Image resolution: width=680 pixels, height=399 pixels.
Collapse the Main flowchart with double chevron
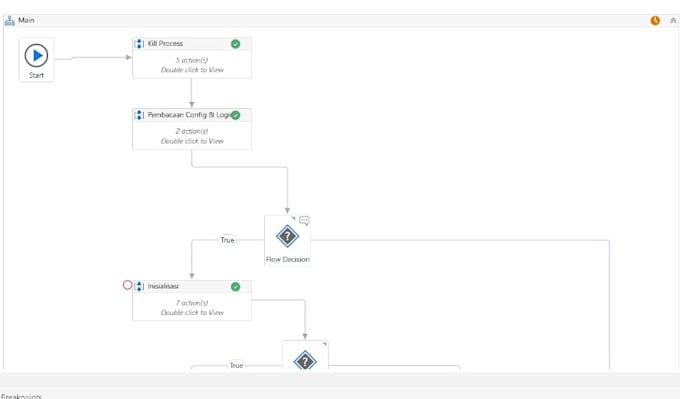coord(673,20)
